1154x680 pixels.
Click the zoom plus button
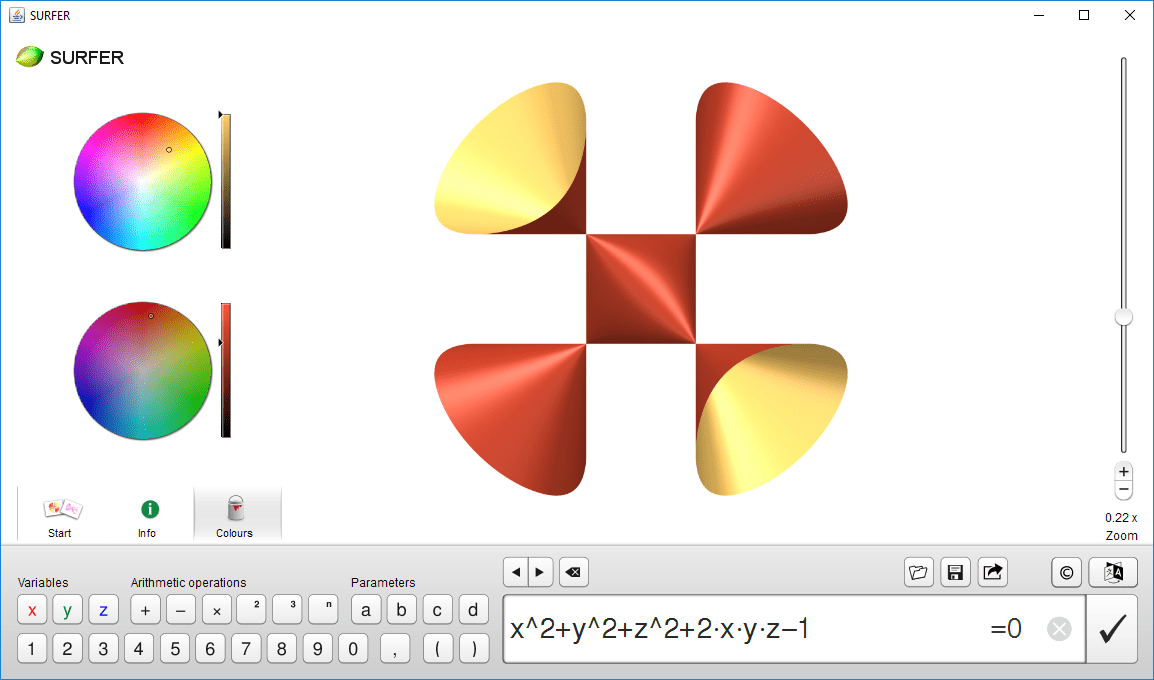[1124, 472]
